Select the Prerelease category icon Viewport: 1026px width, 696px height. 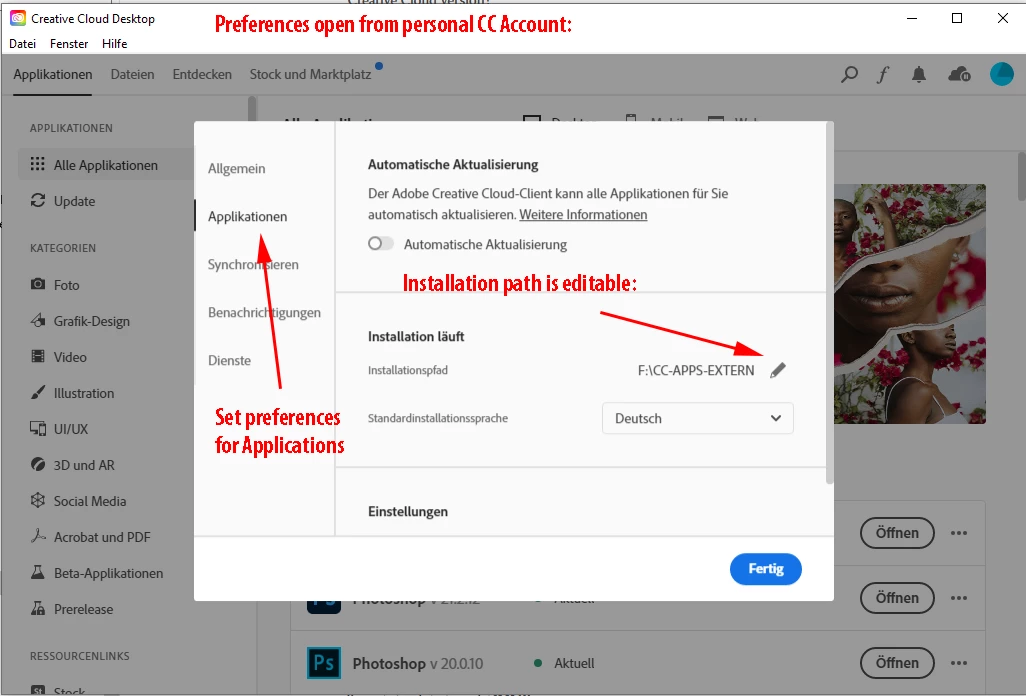(38, 608)
